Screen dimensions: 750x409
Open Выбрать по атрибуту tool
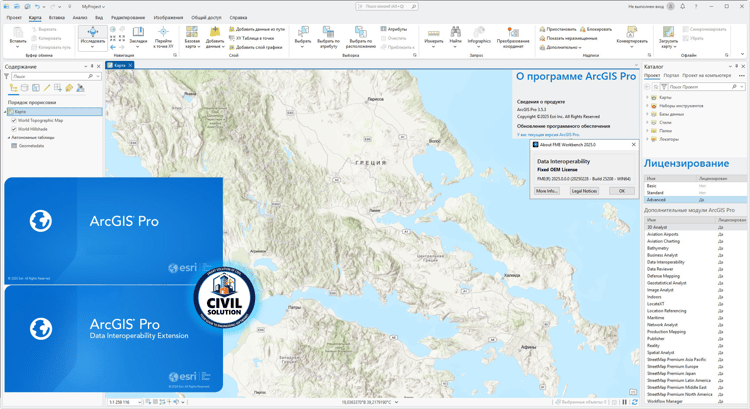328,37
